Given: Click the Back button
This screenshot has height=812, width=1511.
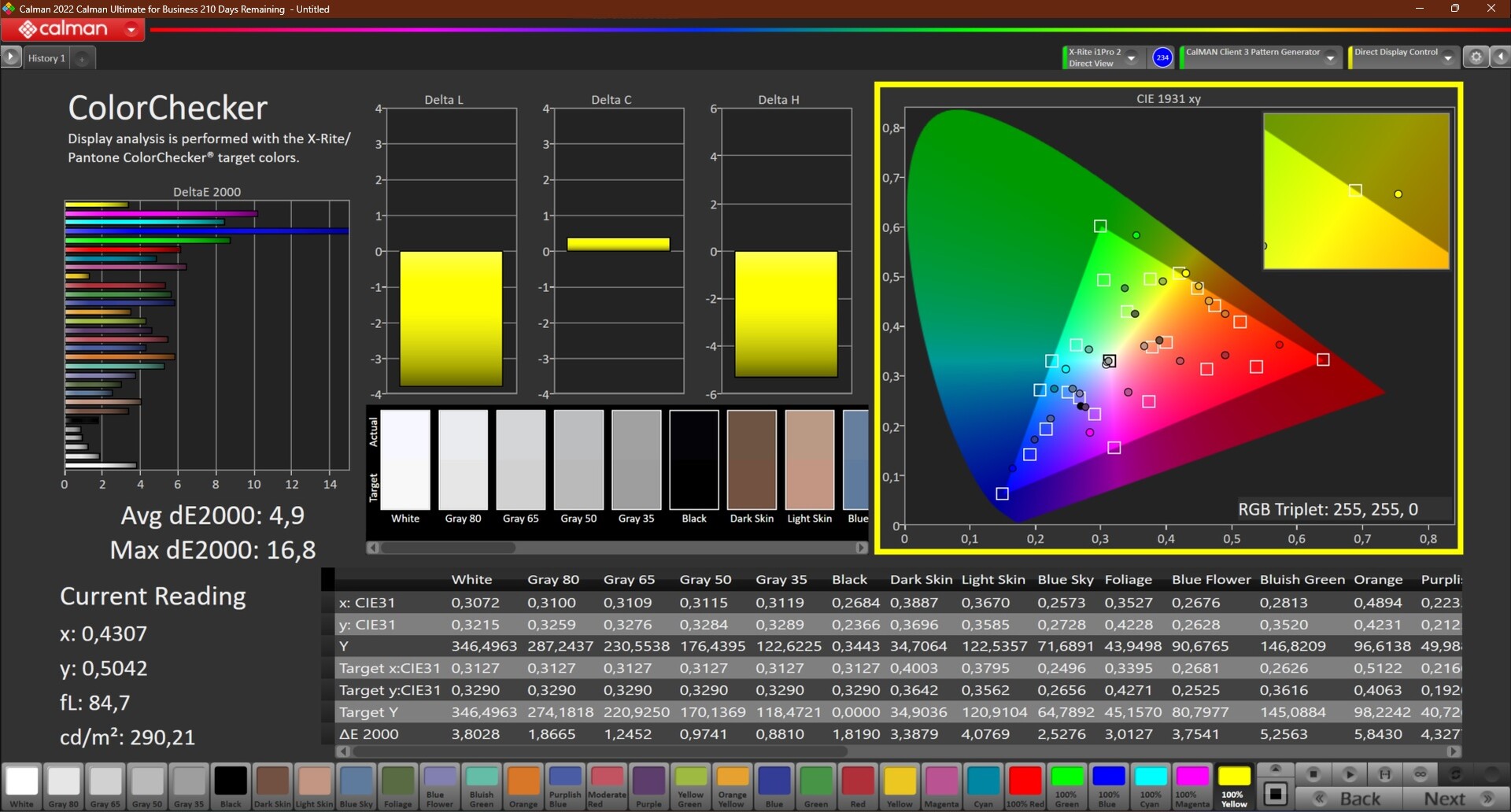Looking at the screenshot, I should click(x=1350, y=799).
